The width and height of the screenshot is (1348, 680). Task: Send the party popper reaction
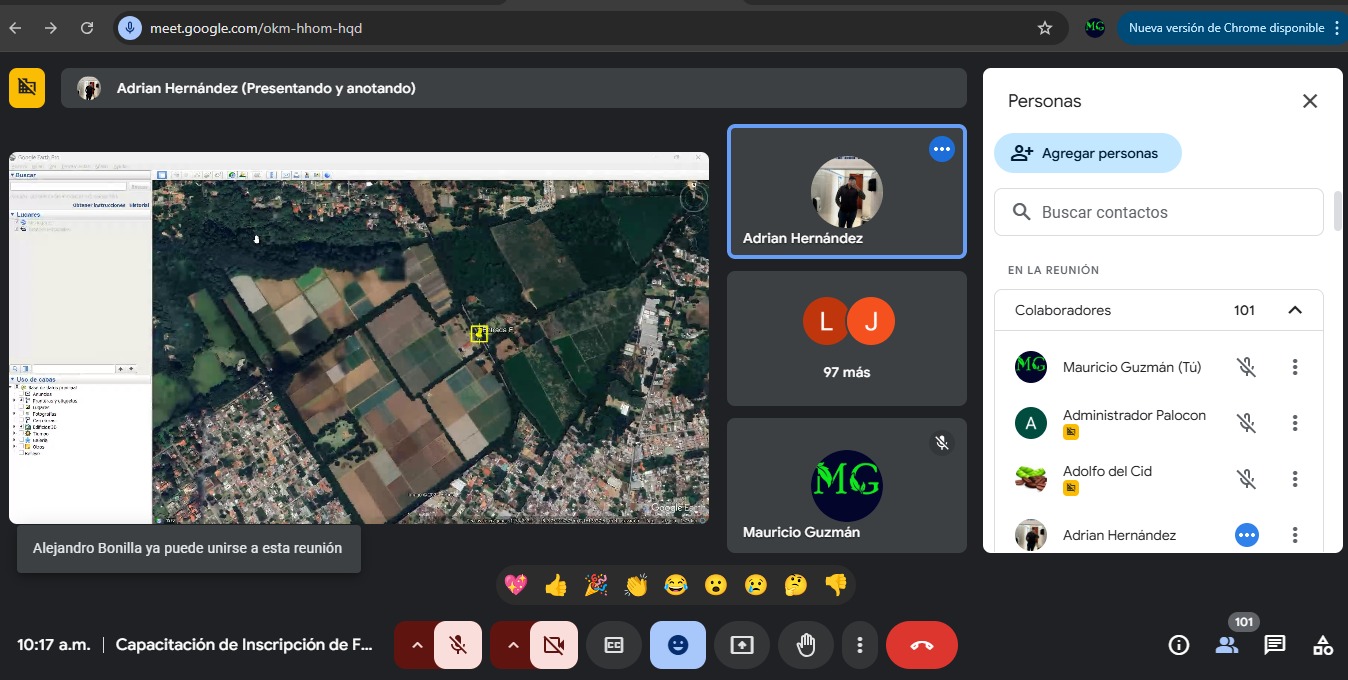click(x=596, y=585)
